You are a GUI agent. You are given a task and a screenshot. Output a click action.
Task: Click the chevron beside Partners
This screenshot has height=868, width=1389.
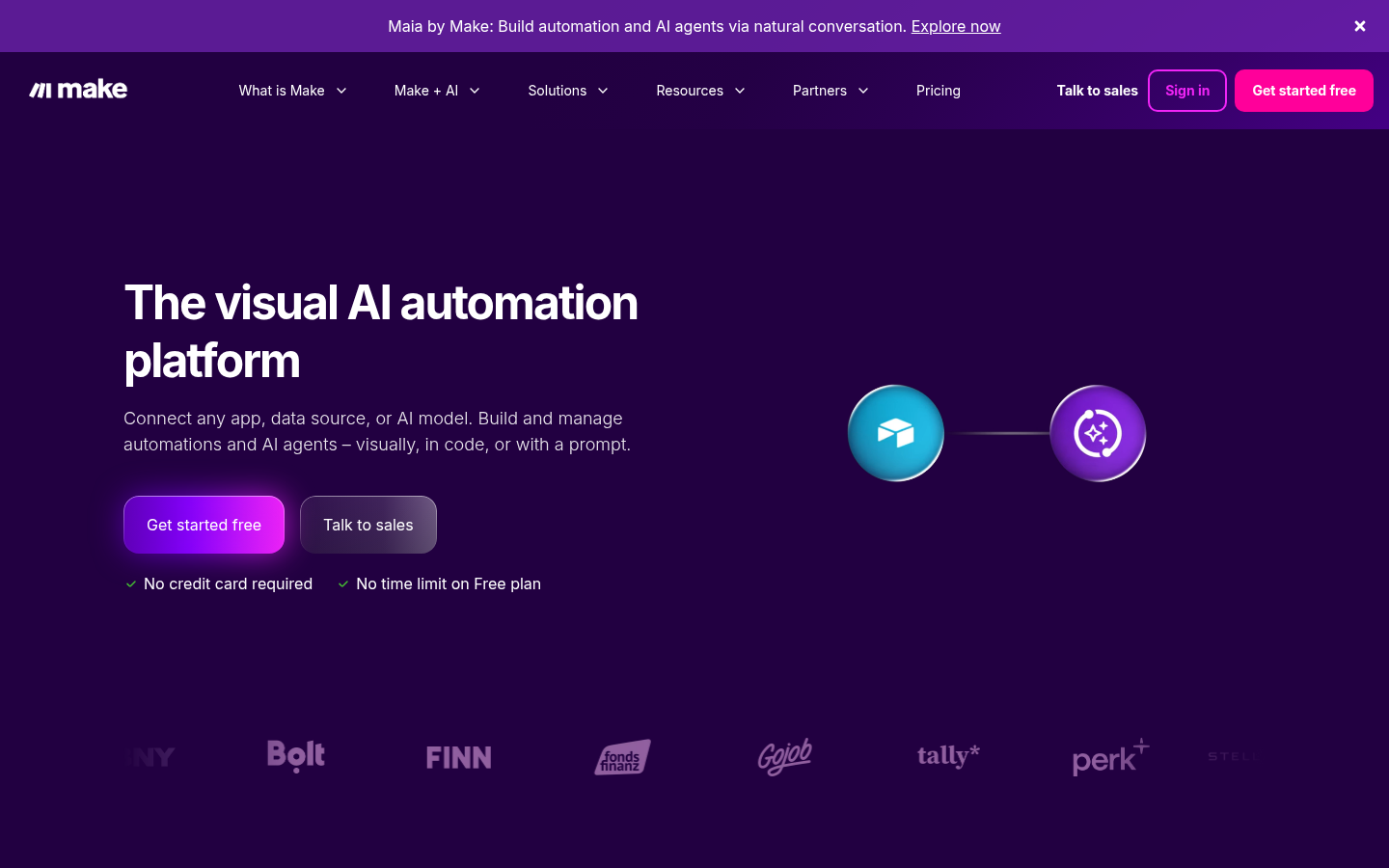[x=863, y=91]
